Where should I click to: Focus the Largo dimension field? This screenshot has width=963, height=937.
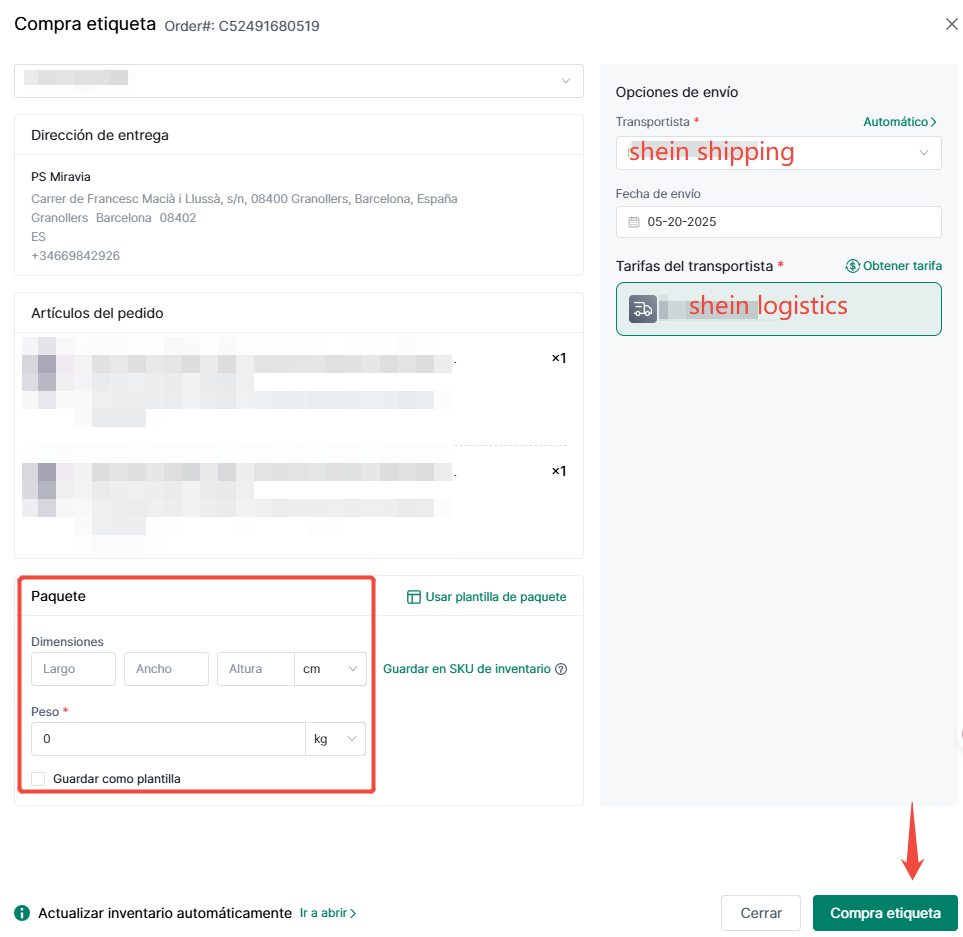[73, 669]
